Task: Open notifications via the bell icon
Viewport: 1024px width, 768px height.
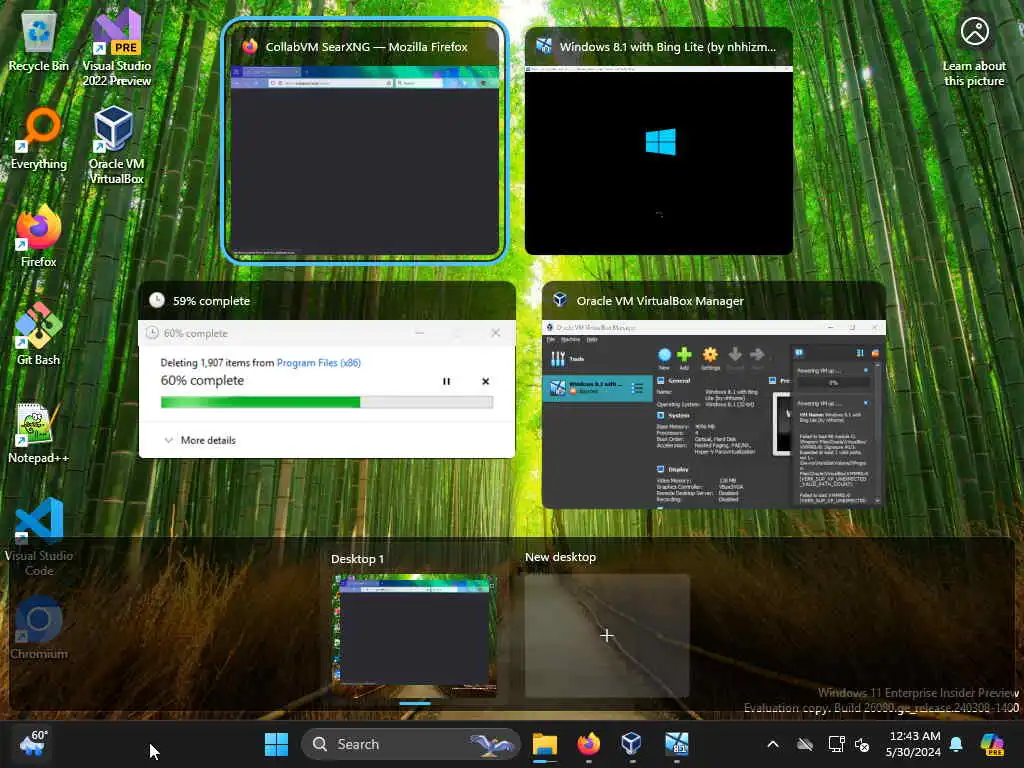Action: pyautogui.click(x=956, y=744)
